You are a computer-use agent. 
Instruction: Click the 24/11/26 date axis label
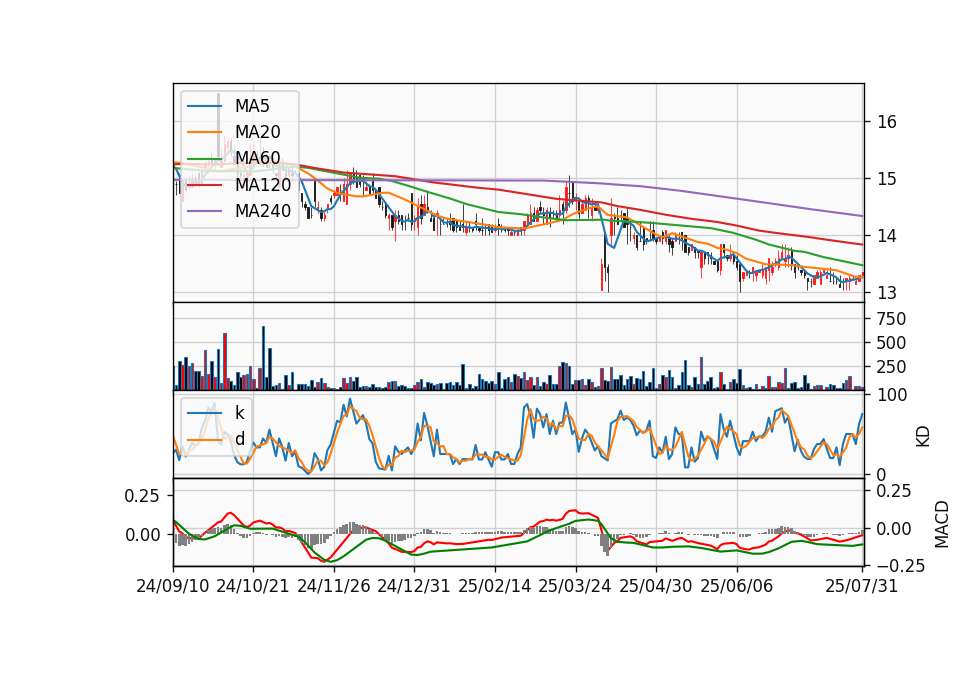tap(334, 586)
